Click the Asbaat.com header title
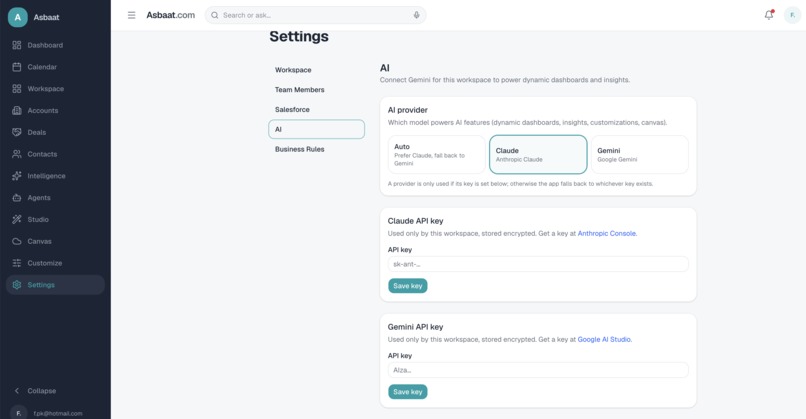The width and height of the screenshot is (806, 419). 171,15
